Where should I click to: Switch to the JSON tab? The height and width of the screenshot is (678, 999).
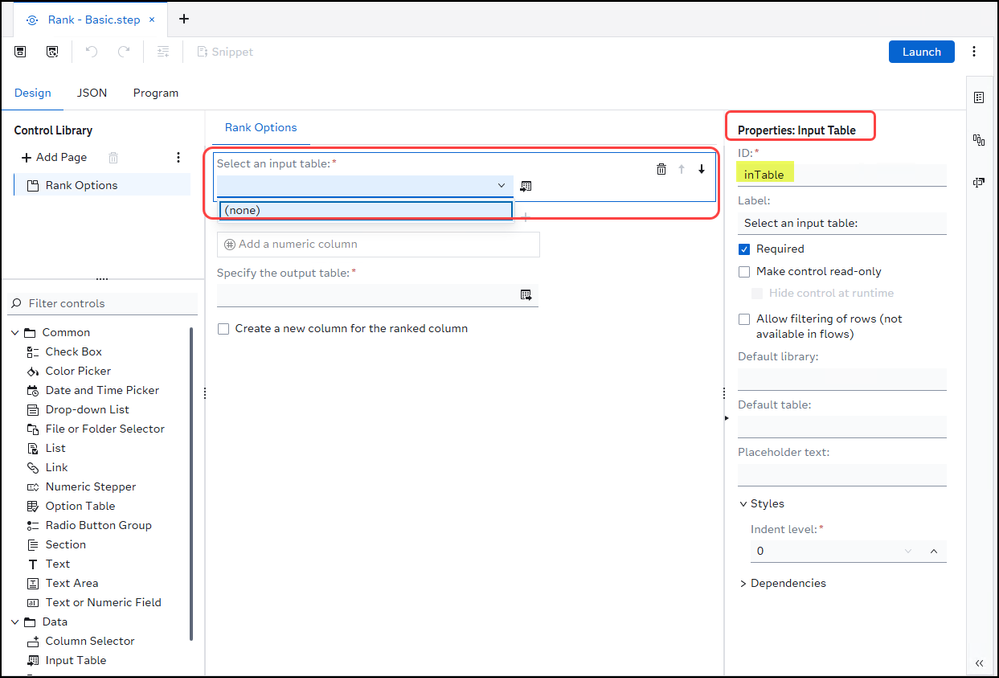[92, 93]
